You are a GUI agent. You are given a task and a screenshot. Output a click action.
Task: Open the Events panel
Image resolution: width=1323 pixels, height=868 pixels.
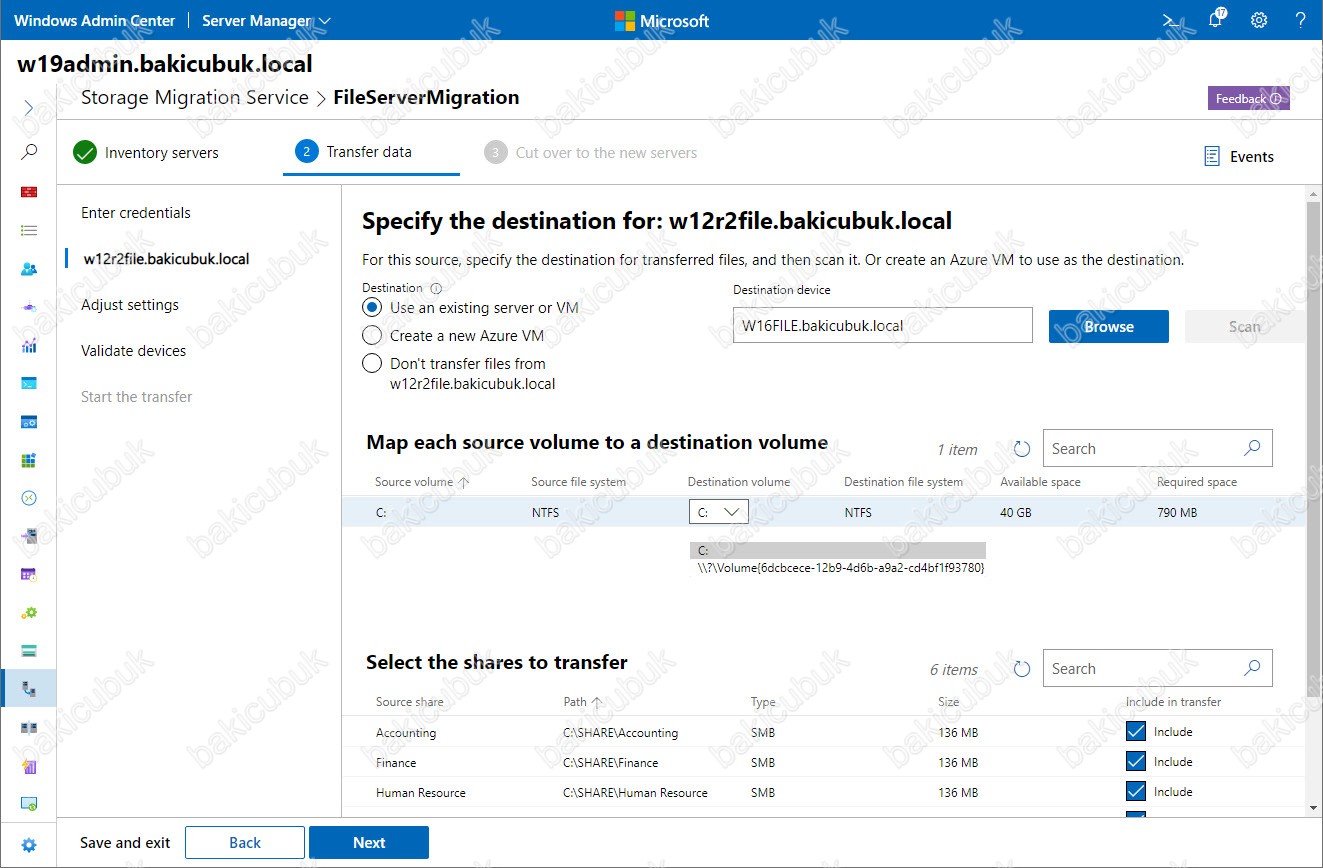click(x=1239, y=156)
